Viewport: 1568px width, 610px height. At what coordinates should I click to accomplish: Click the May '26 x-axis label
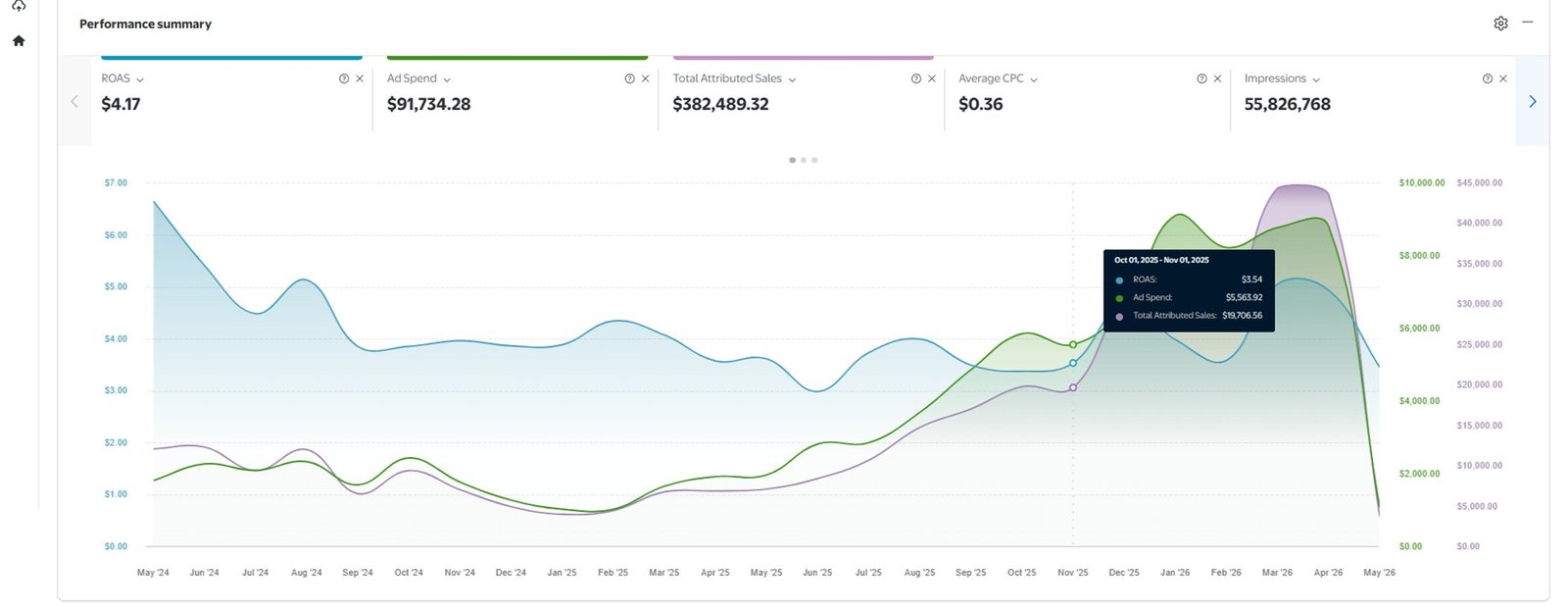(1379, 572)
